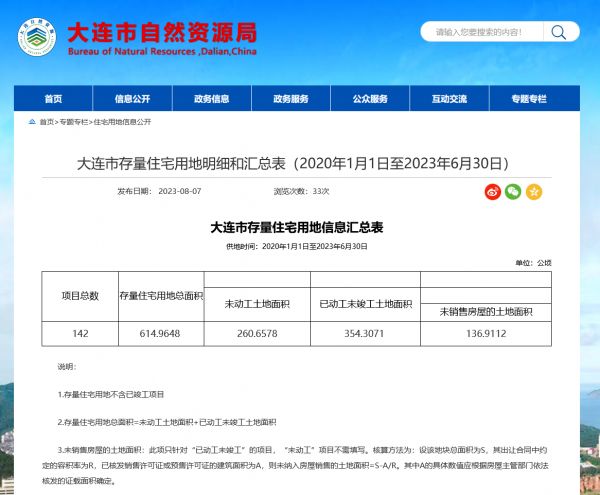The height and width of the screenshot is (495, 600).
Task: Select the 存量住宅用地总面积 header cell
Action: (161, 296)
